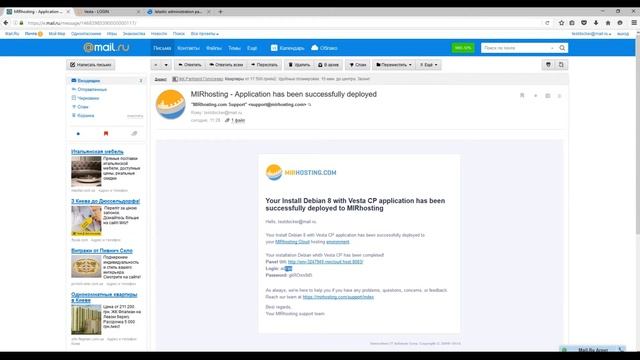
Task: Open Ещё in the blue navigation
Action: (x=252, y=48)
